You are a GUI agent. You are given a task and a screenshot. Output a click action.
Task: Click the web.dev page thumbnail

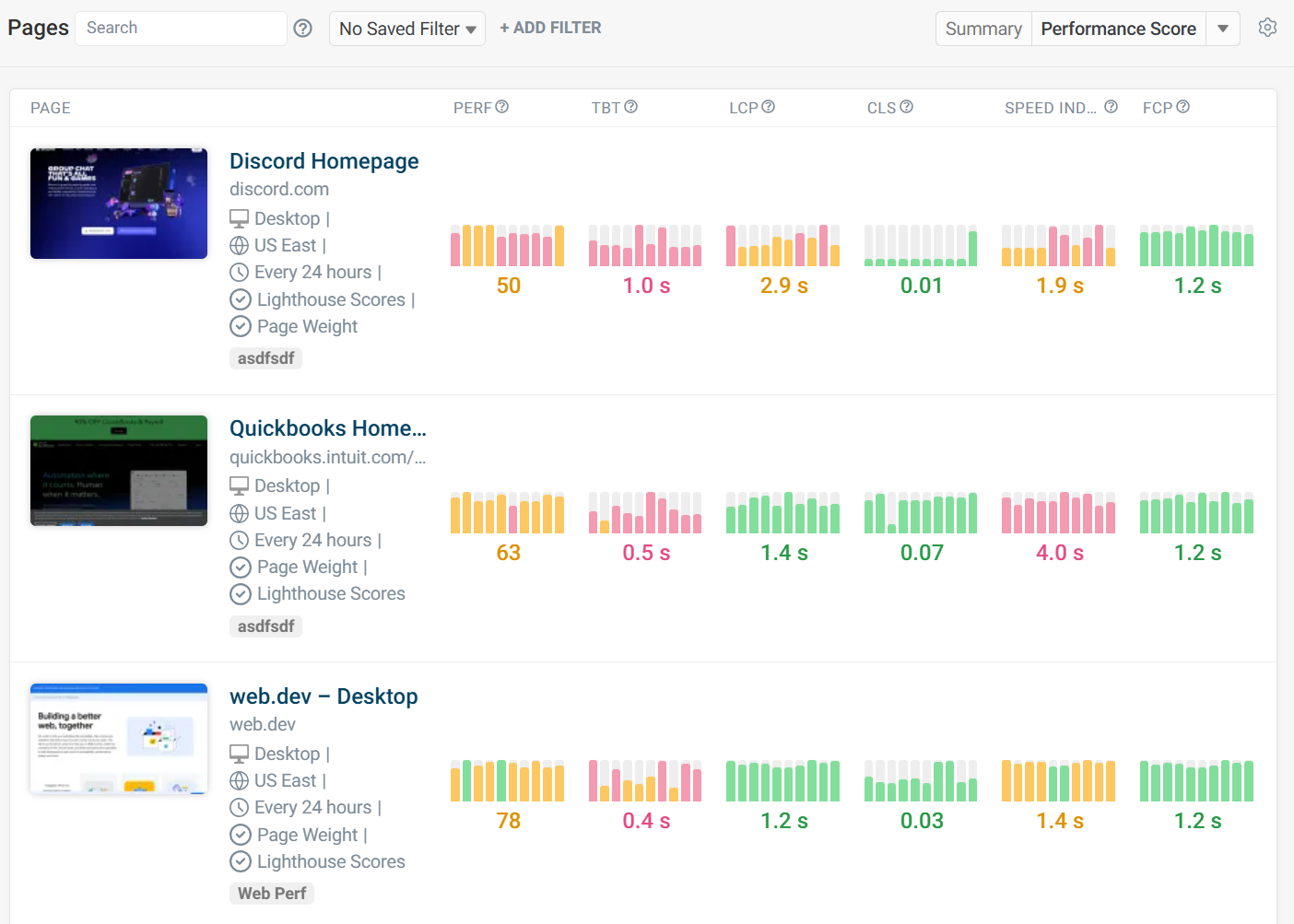pyautogui.click(x=119, y=739)
